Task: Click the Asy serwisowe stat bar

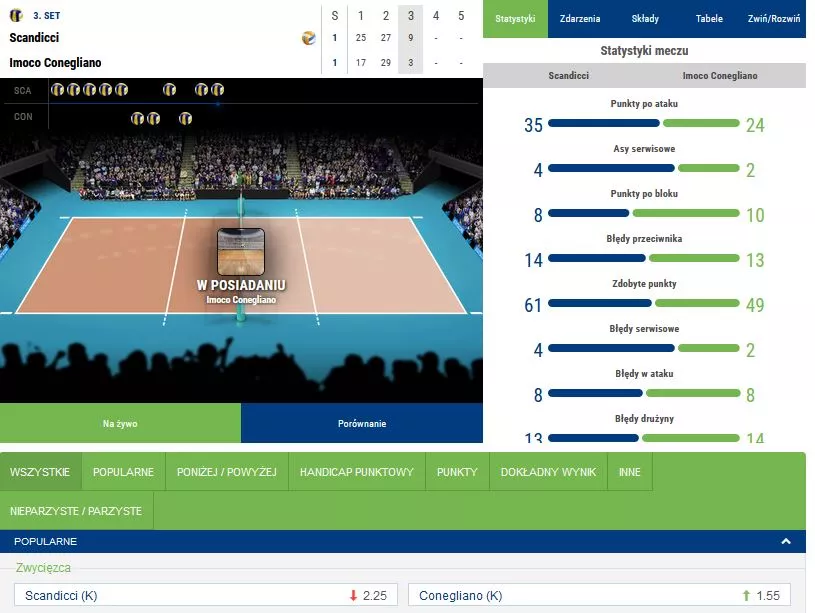Action: (643, 168)
